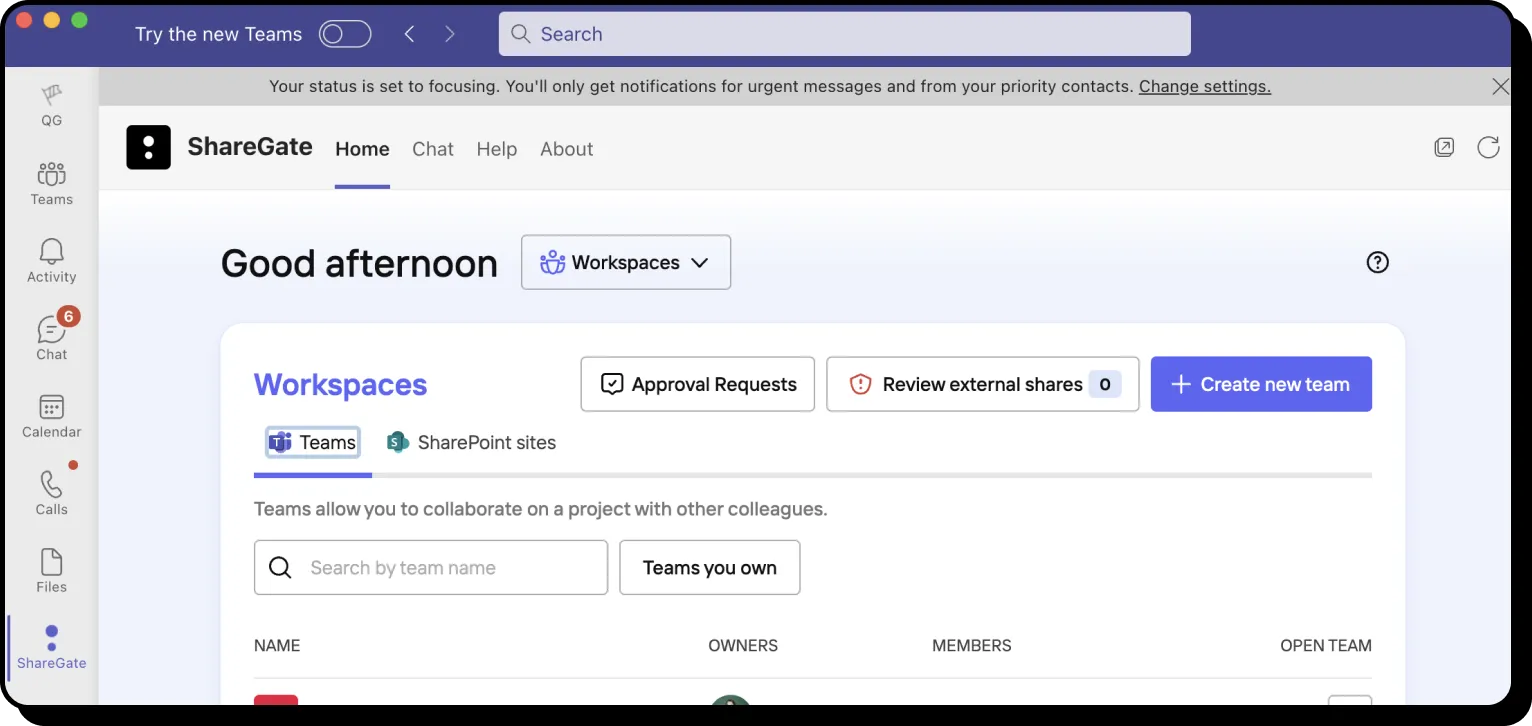Click the Search by team name field

point(431,568)
